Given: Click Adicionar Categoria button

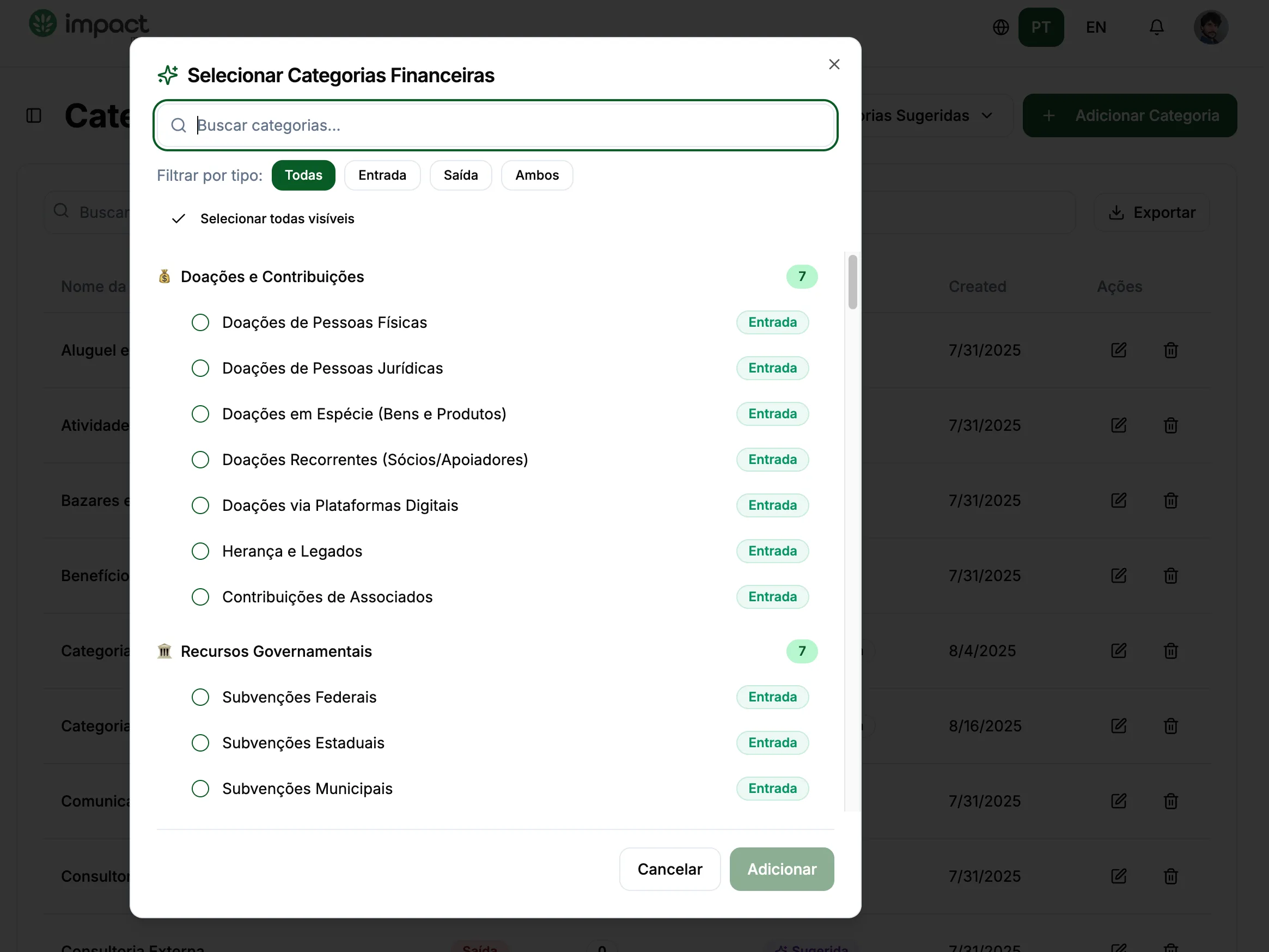Looking at the screenshot, I should pos(1130,115).
